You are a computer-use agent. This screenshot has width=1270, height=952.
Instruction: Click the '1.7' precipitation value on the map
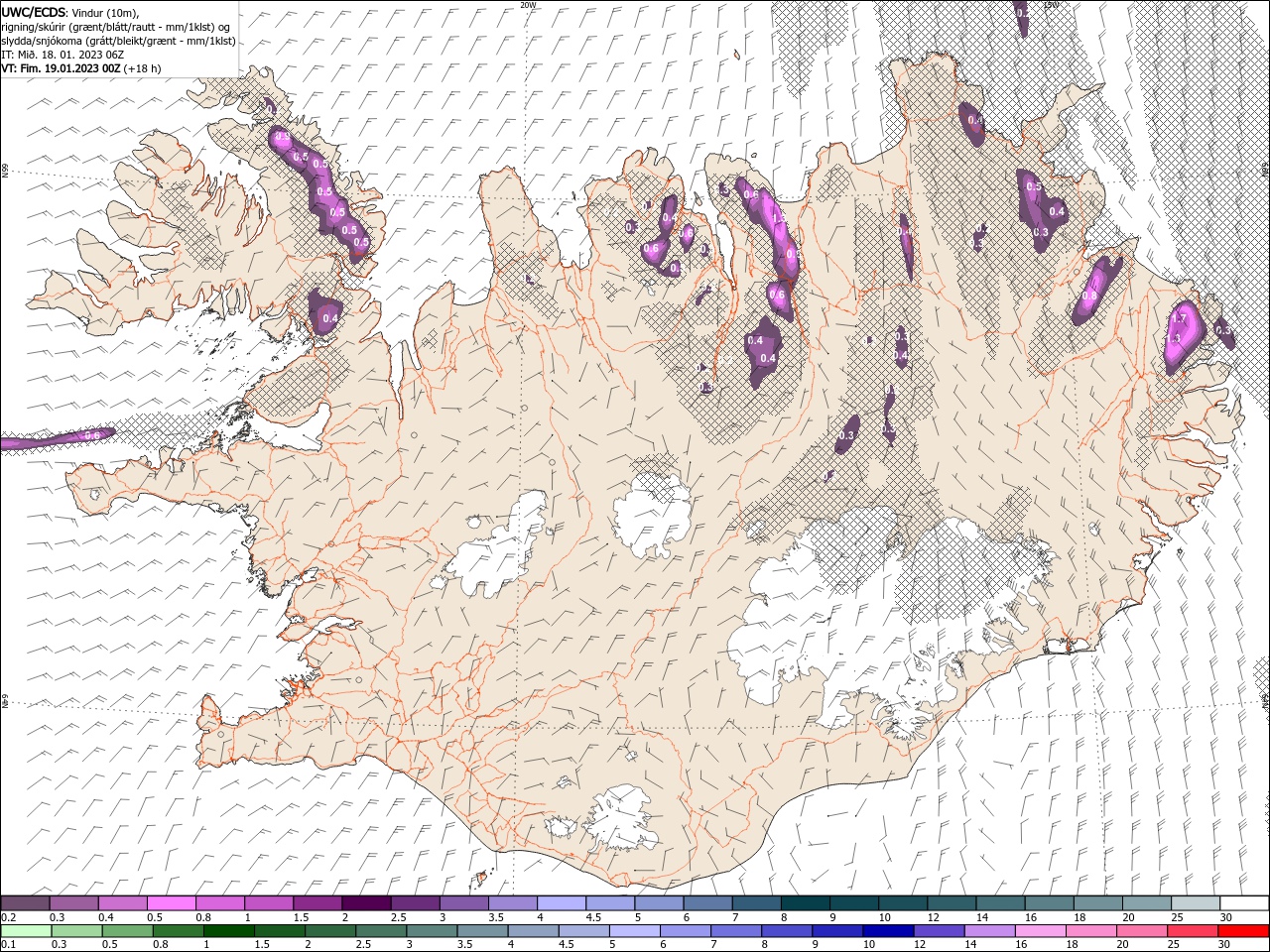[x=1179, y=318]
